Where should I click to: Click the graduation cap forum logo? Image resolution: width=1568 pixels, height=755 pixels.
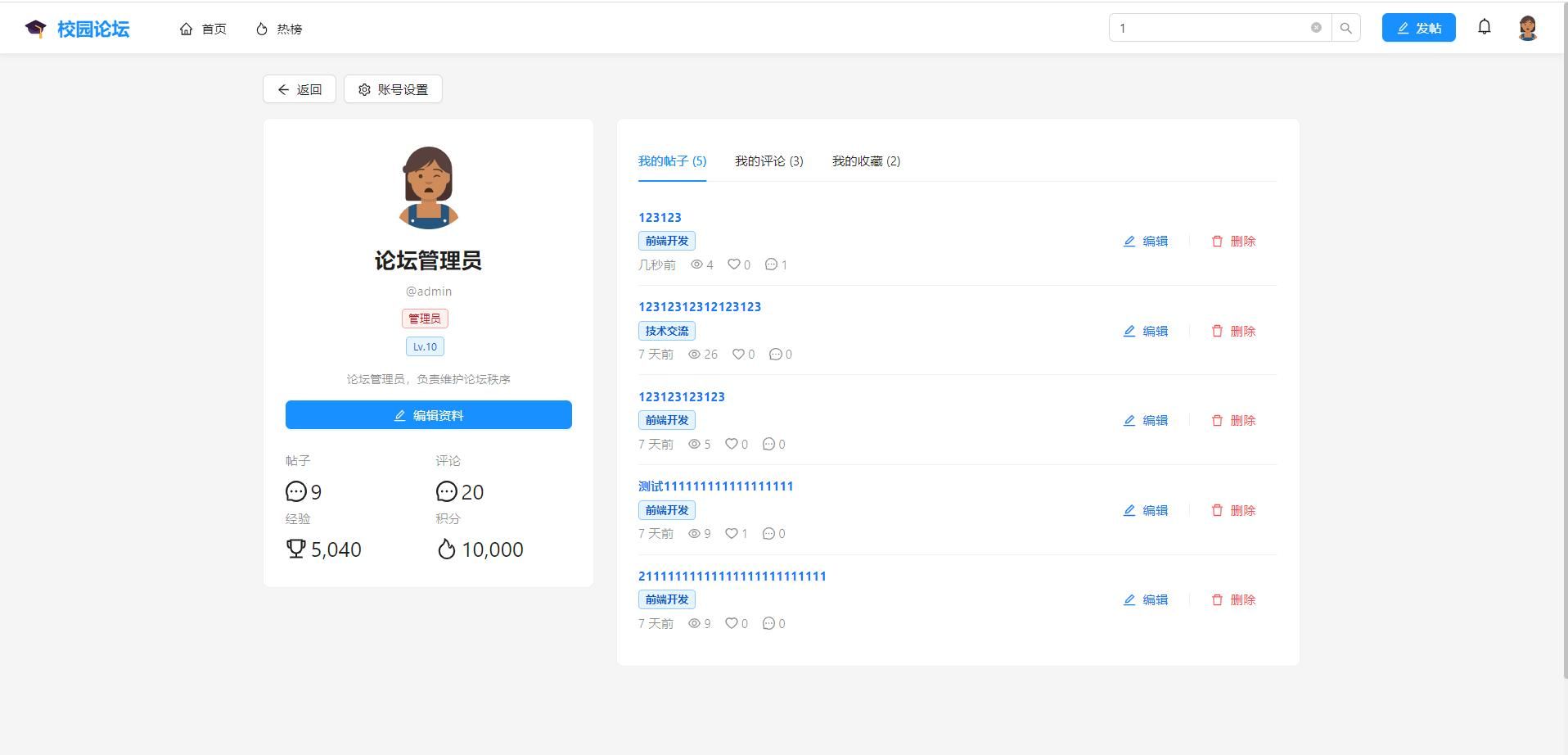[34, 27]
